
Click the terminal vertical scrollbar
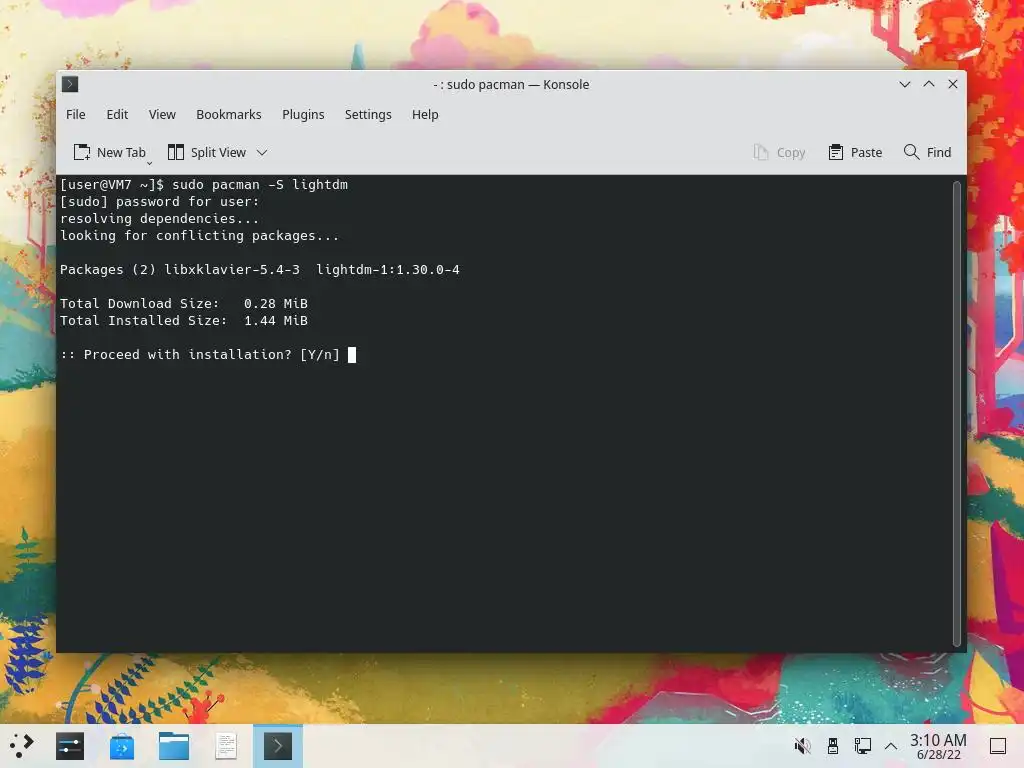957,413
